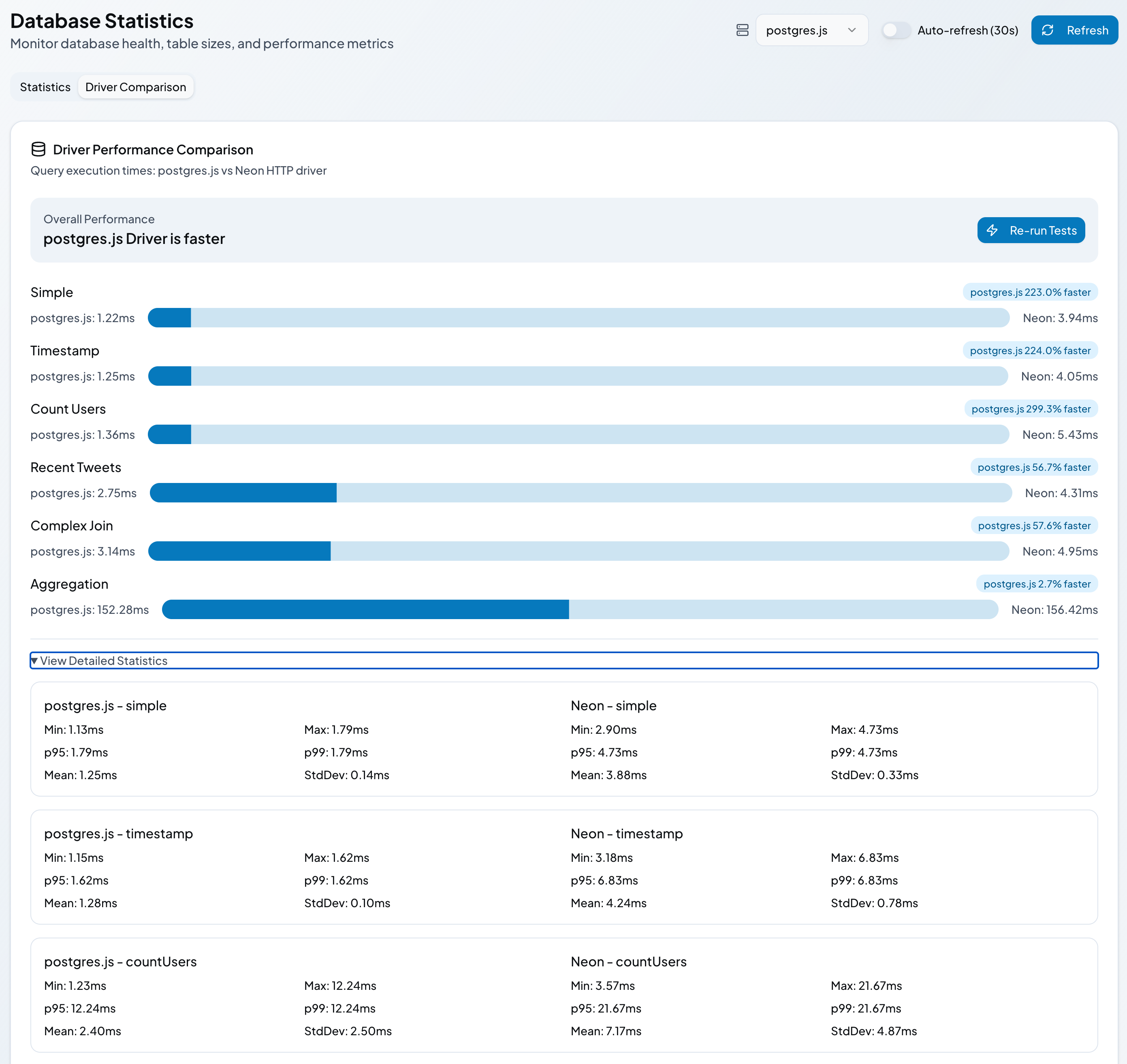Toggle the Auto-refresh (30s) switch
The image size is (1127, 1064).
896,30
